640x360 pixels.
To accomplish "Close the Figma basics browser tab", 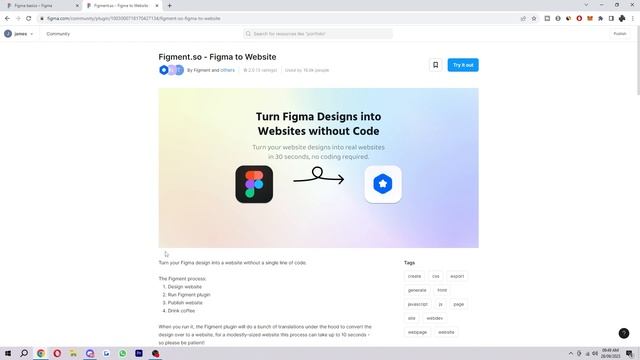I will coord(77,6).
